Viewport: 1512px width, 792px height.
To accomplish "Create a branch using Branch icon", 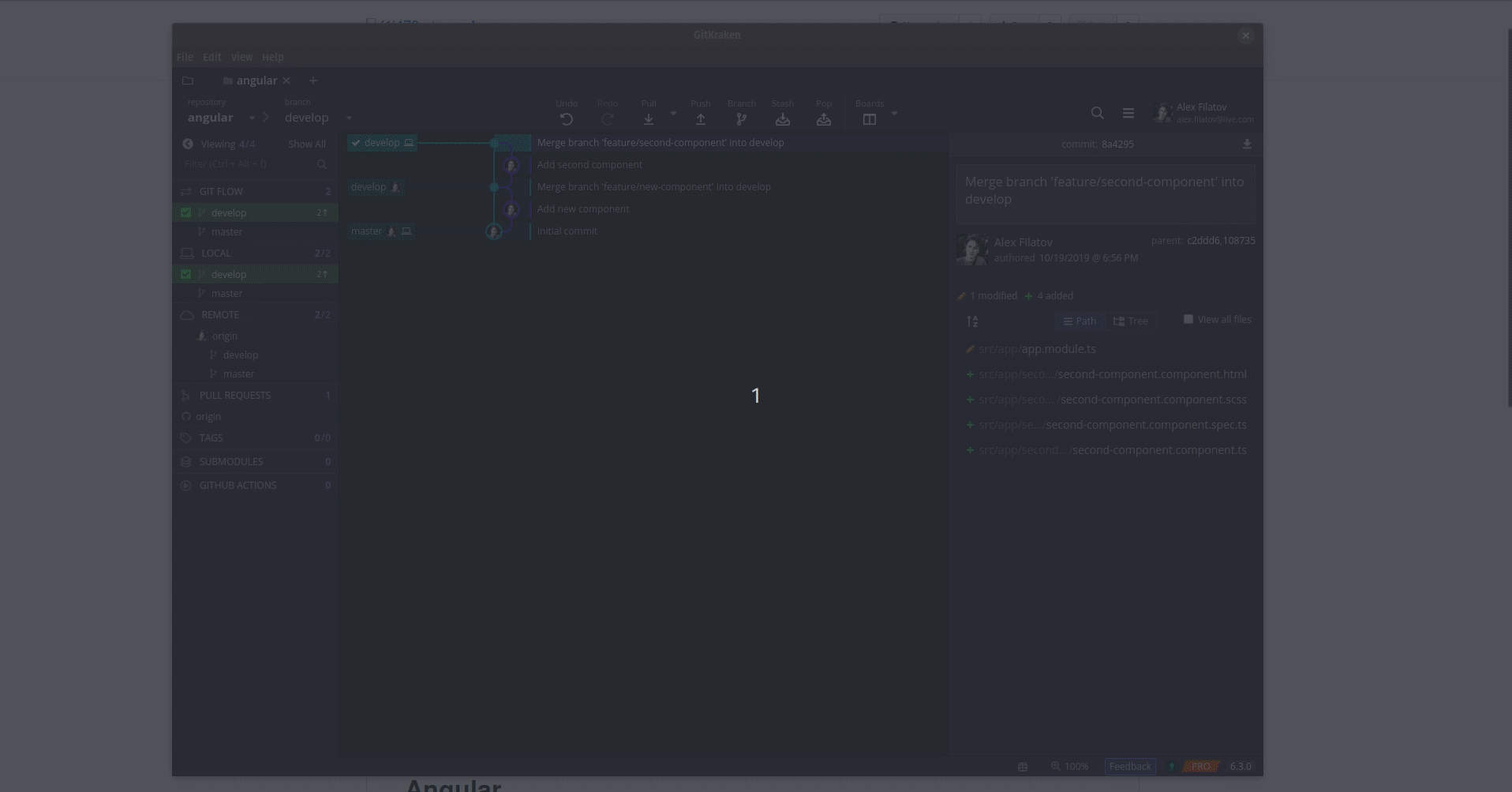I will [x=742, y=119].
